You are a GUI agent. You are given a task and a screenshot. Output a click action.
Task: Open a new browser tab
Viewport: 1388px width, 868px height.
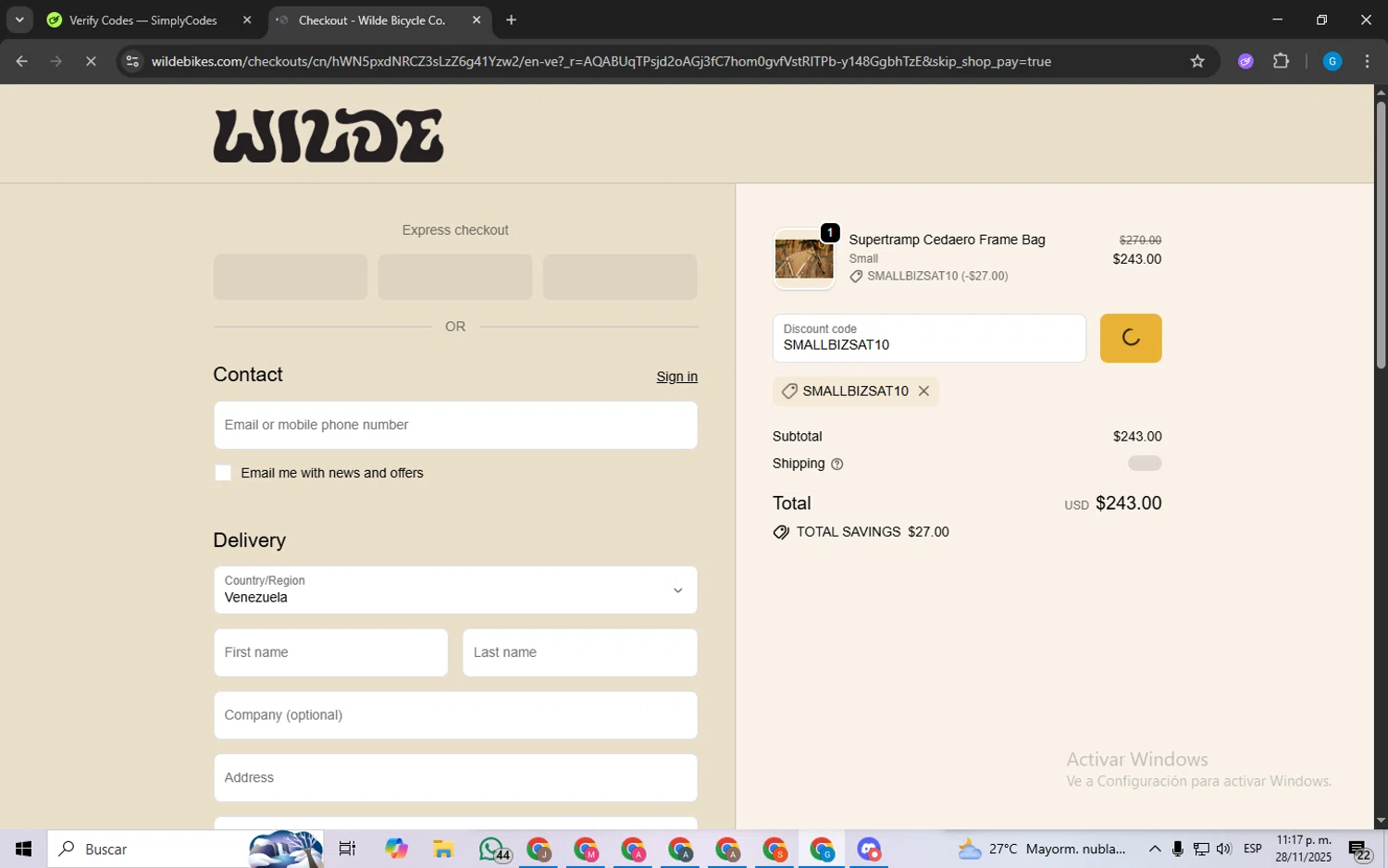(511, 19)
